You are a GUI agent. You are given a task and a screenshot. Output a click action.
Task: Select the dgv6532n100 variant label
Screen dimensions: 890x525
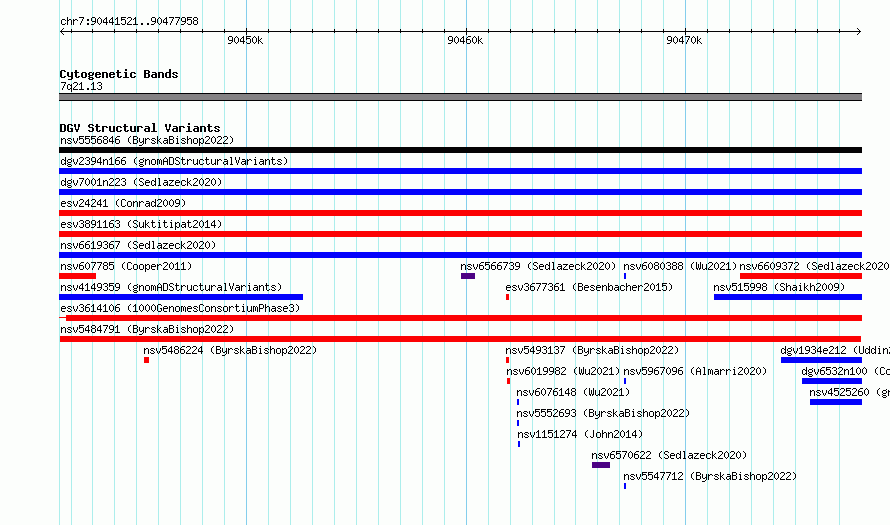846,371
